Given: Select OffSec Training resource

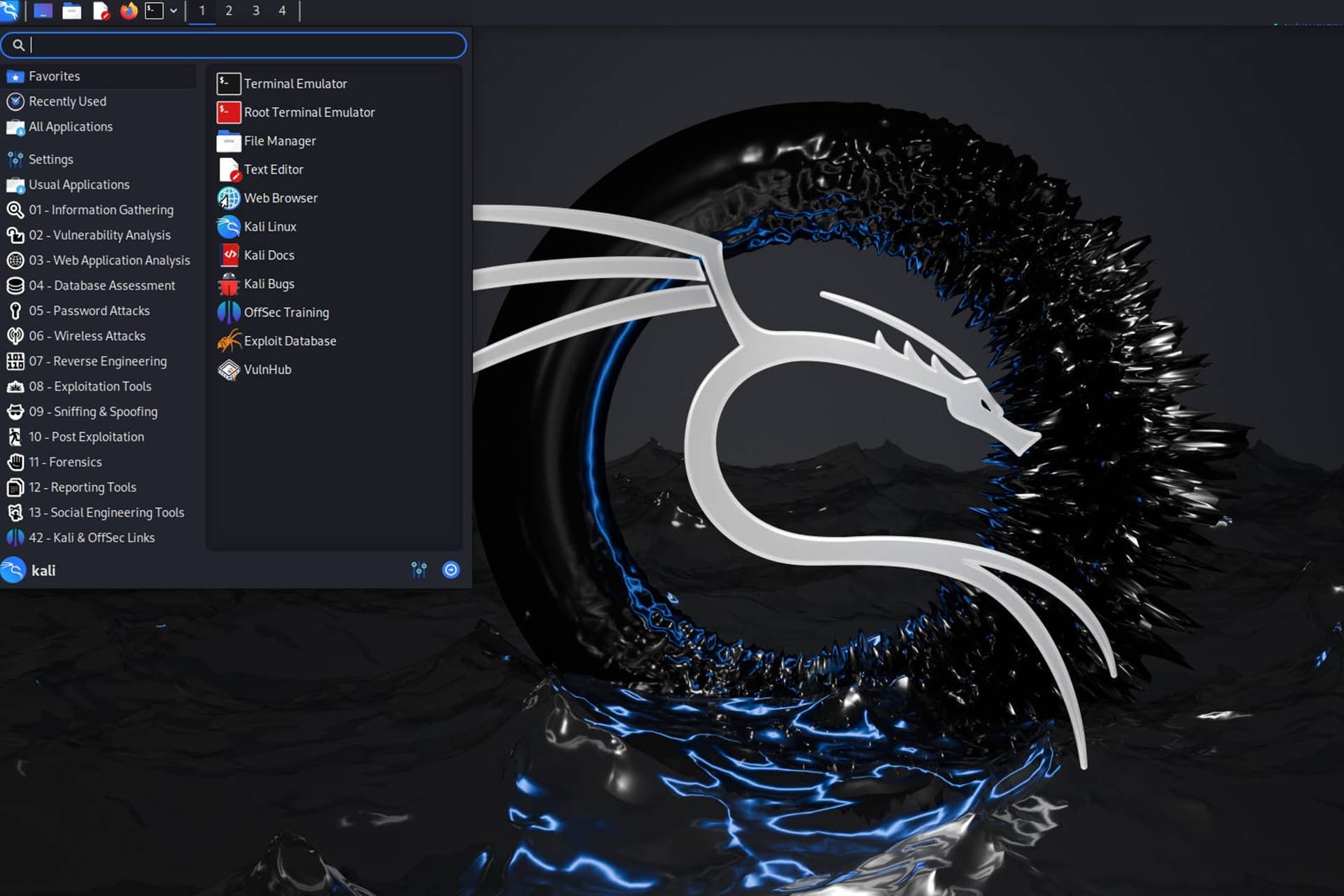Looking at the screenshot, I should [286, 312].
